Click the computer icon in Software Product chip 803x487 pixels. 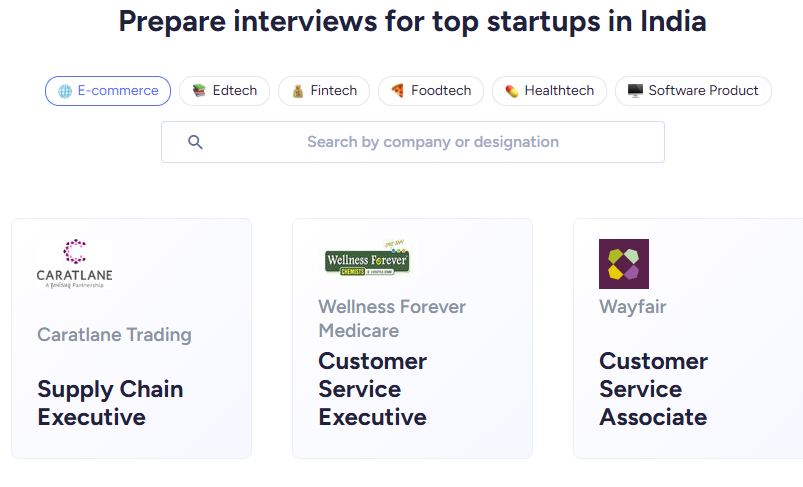pyautogui.click(x=635, y=91)
